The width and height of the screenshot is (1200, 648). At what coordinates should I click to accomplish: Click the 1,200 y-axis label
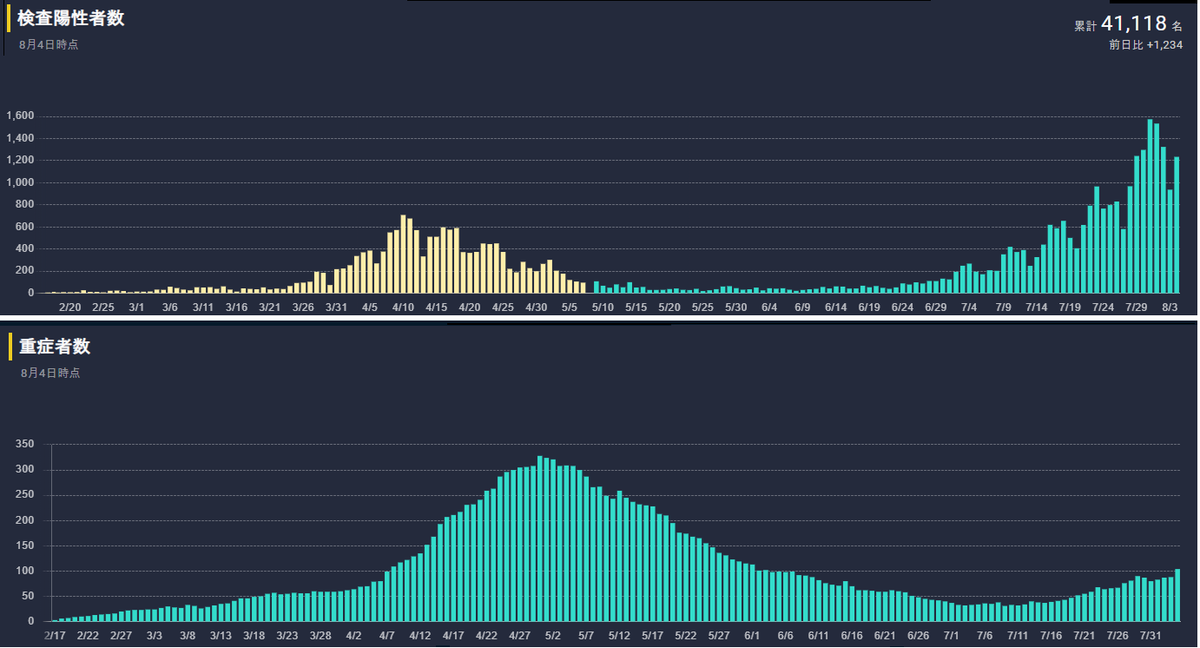(x=20, y=160)
